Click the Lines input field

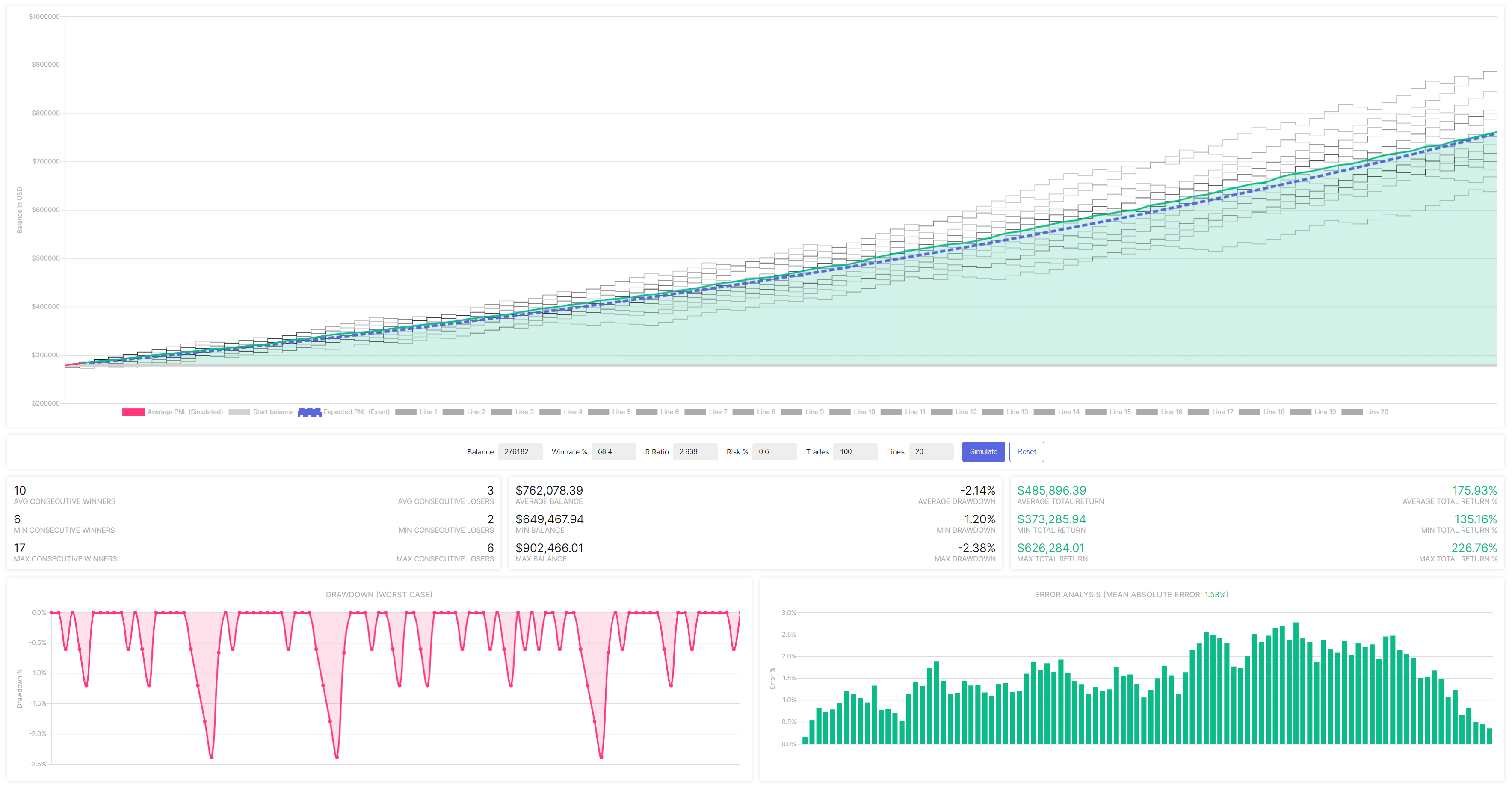(931, 451)
